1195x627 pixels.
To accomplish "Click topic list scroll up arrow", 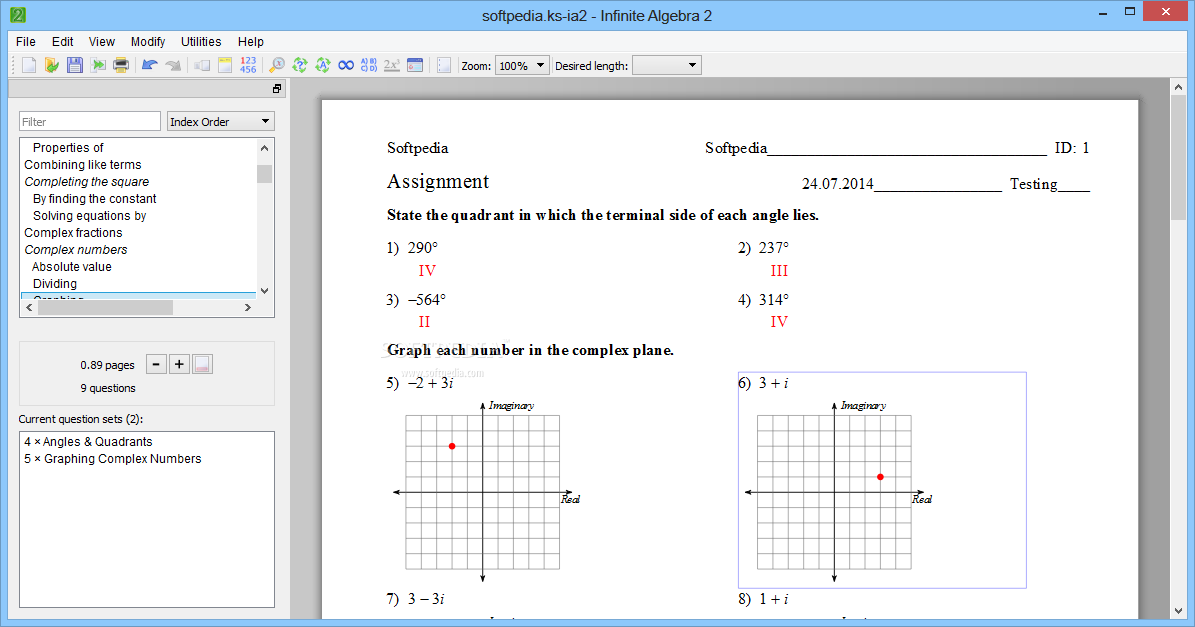I will coord(264,148).
